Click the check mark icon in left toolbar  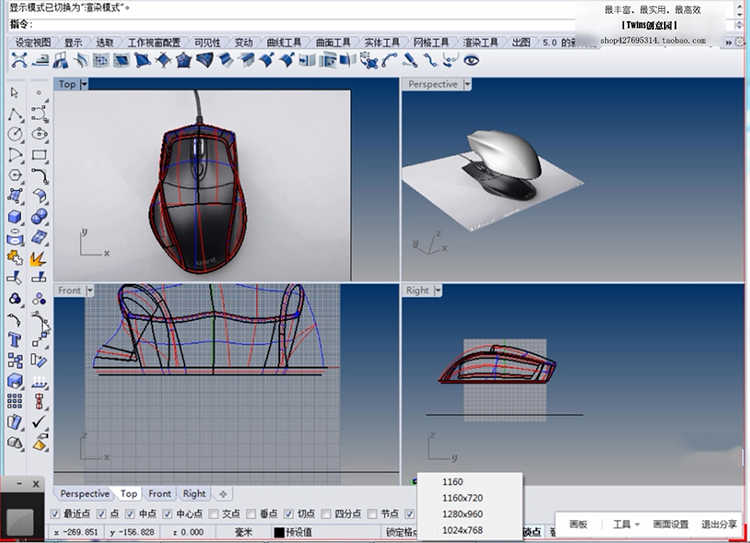(x=39, y=422)
